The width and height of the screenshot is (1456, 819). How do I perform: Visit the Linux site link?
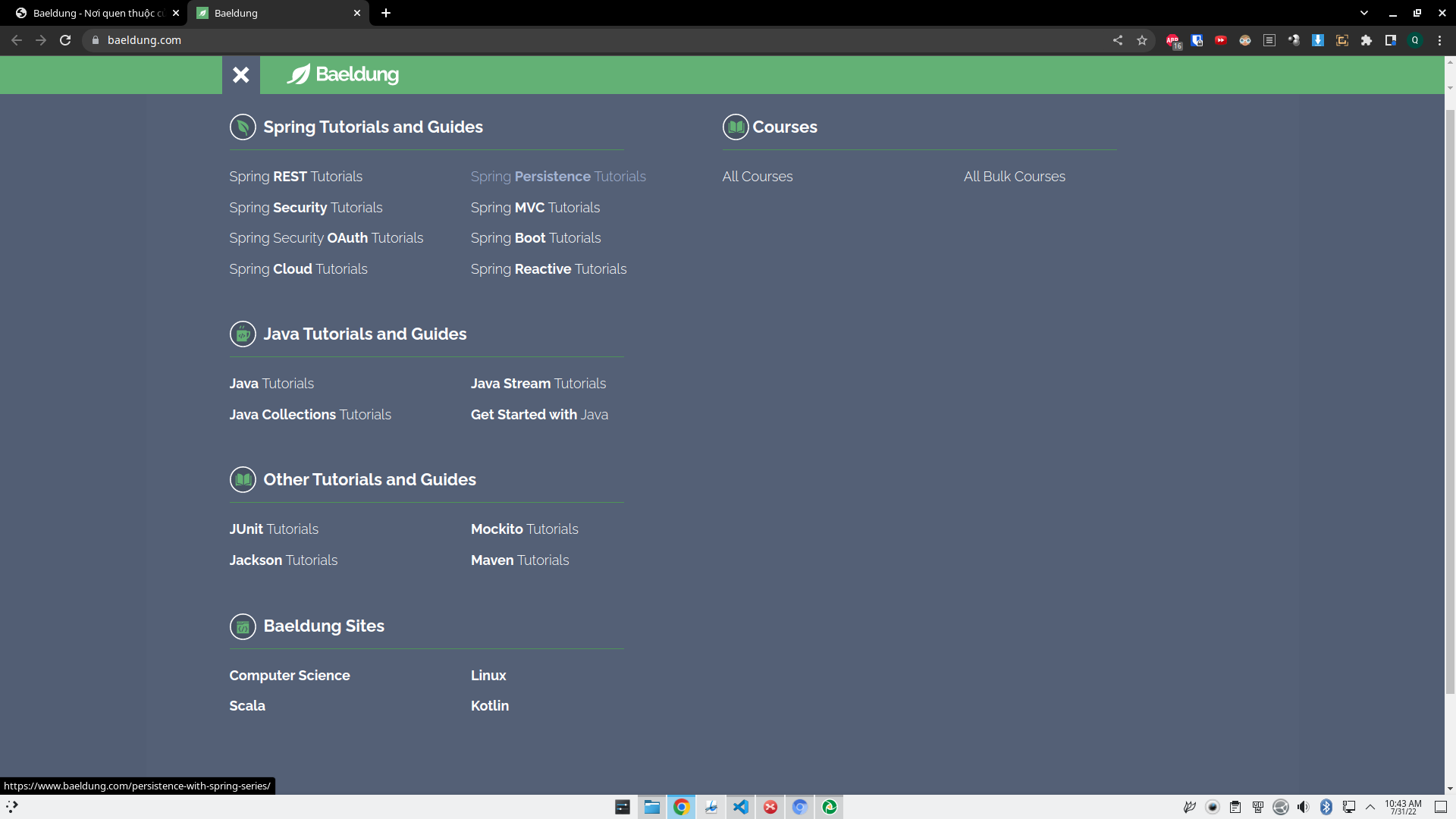[x=488, y=676]
